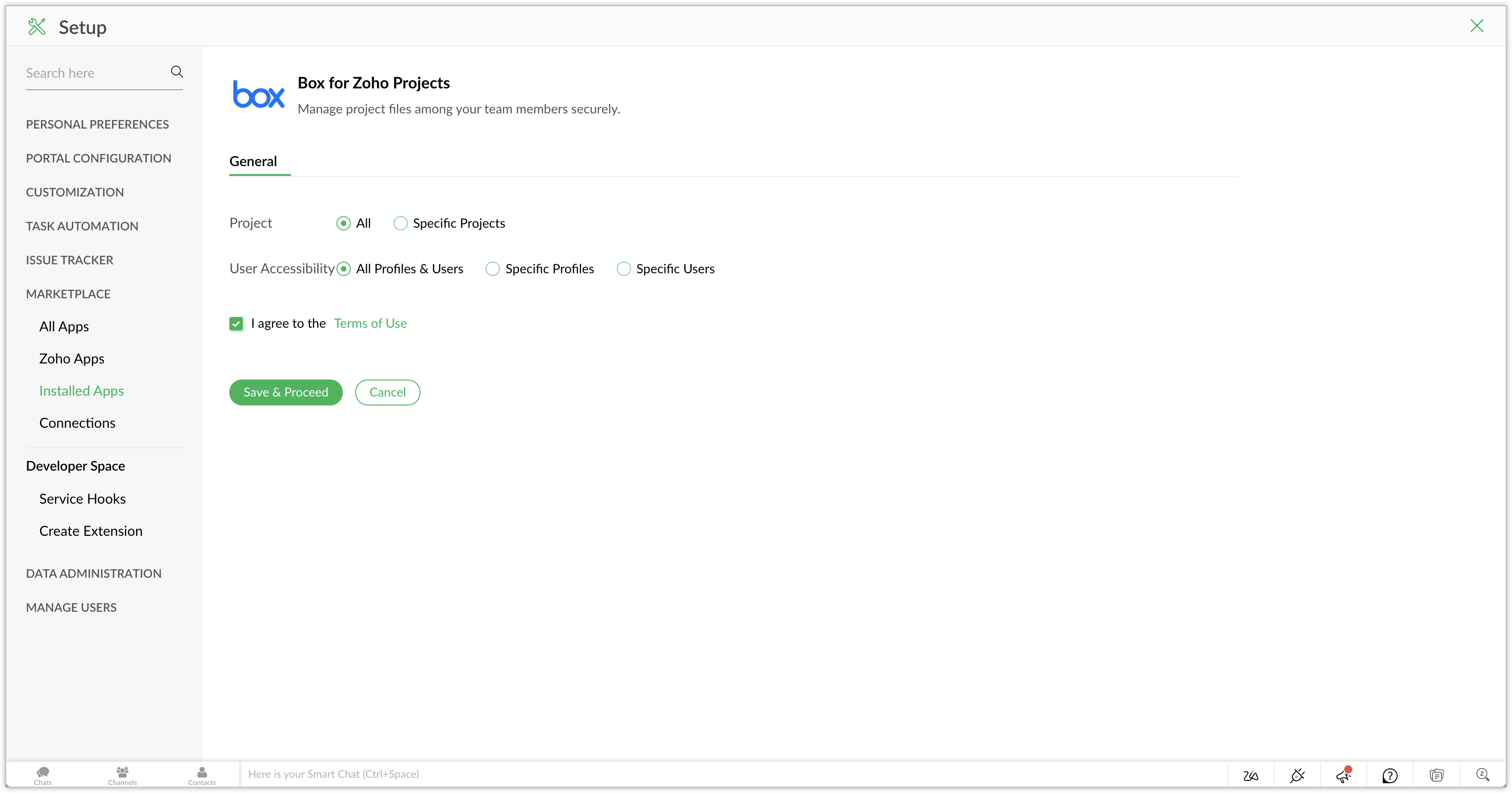The height and width of the screenshot is (793, 1512).
Task: Click the Save & Proceed button
Action: pyautogui.click(x=286, y=392)
